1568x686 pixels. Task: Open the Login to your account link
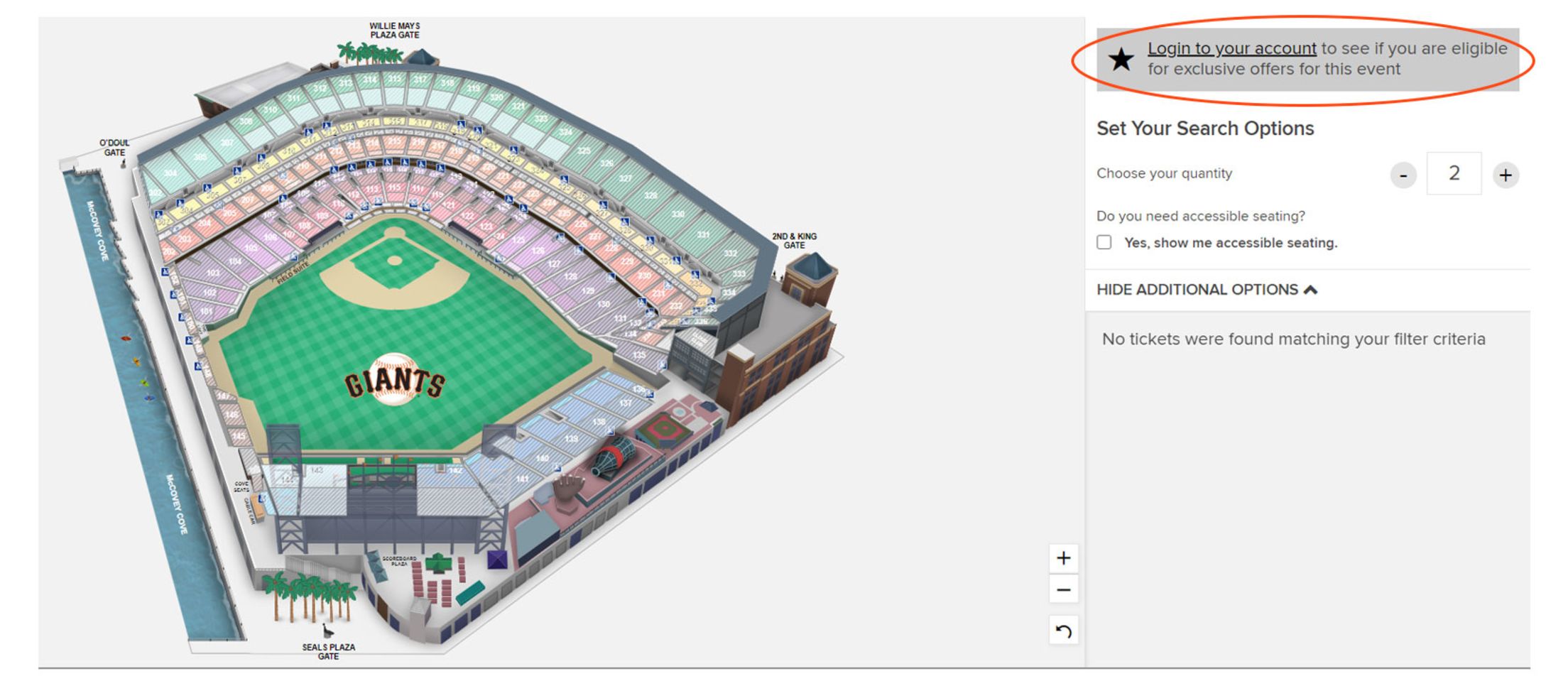1231,48
